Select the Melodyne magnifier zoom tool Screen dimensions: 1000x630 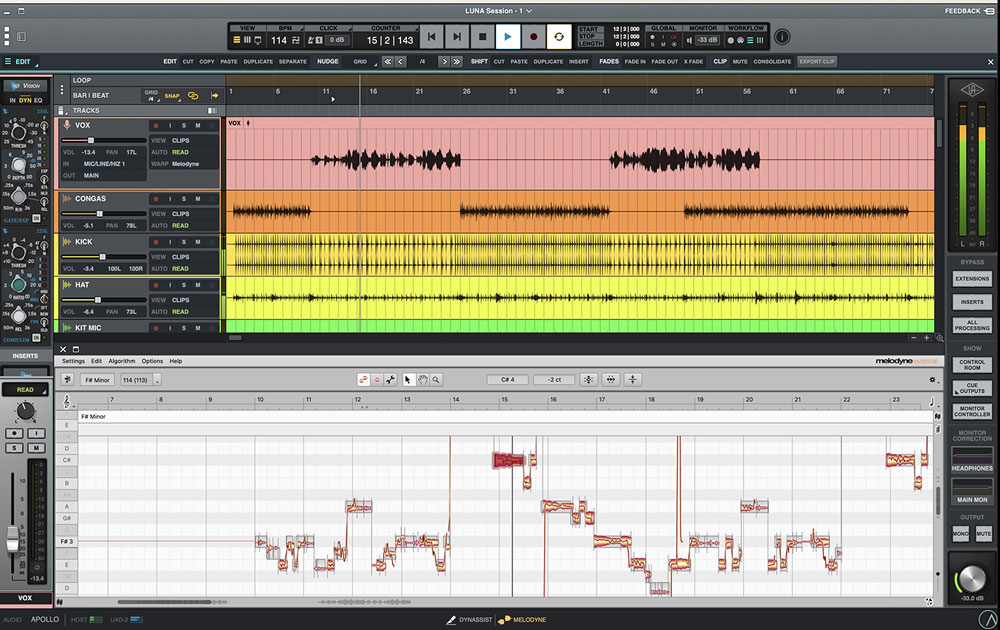[x=436, y=380]
